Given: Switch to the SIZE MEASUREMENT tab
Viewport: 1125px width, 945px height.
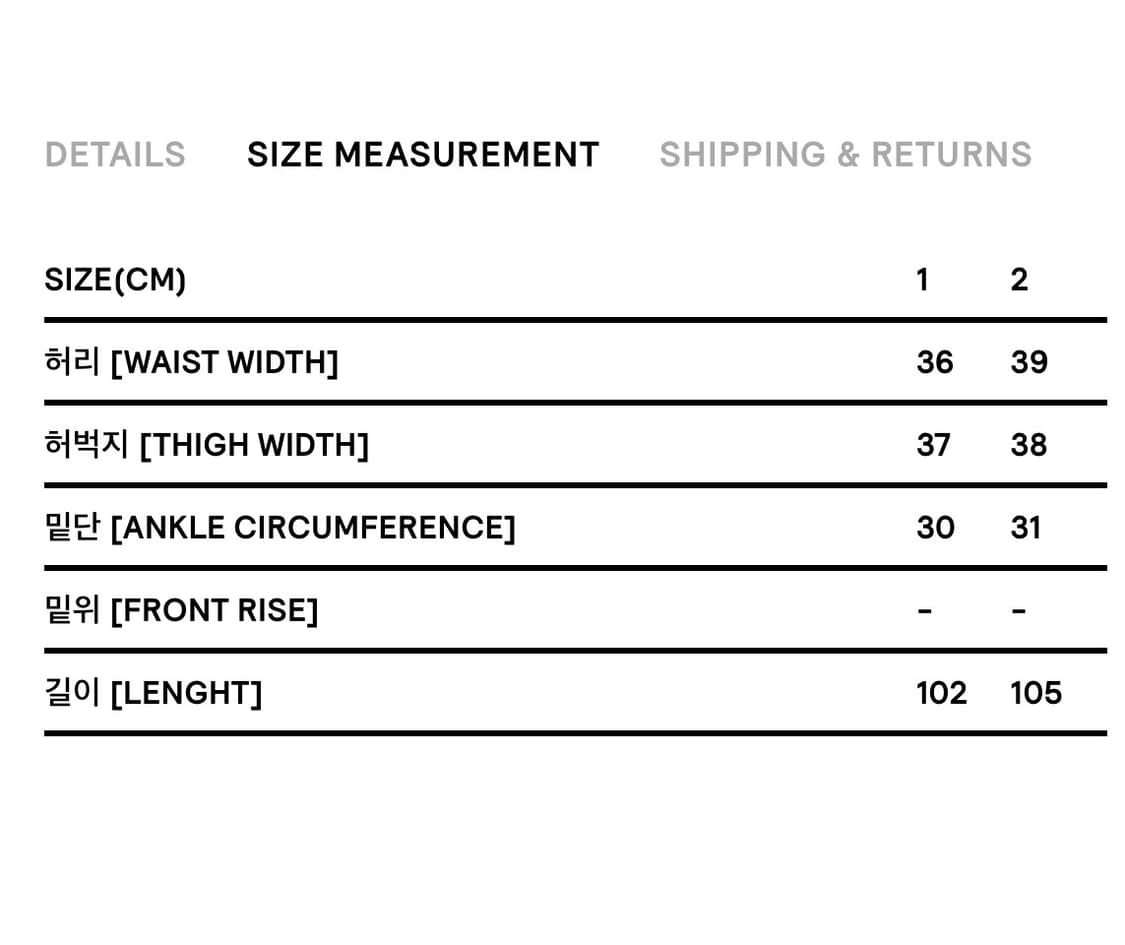Looking at the screenshot, I should 423,155.
